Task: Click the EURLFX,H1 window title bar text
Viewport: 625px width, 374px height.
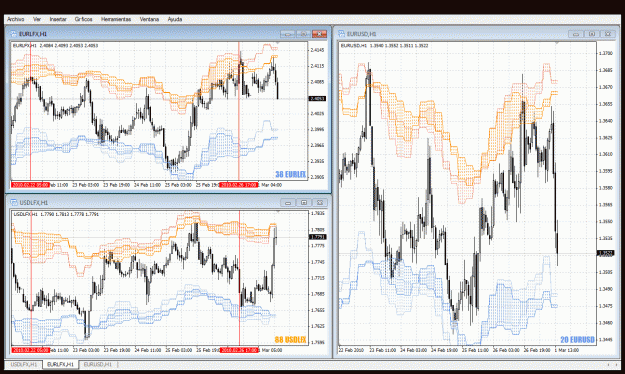Action: pos(33,34)
